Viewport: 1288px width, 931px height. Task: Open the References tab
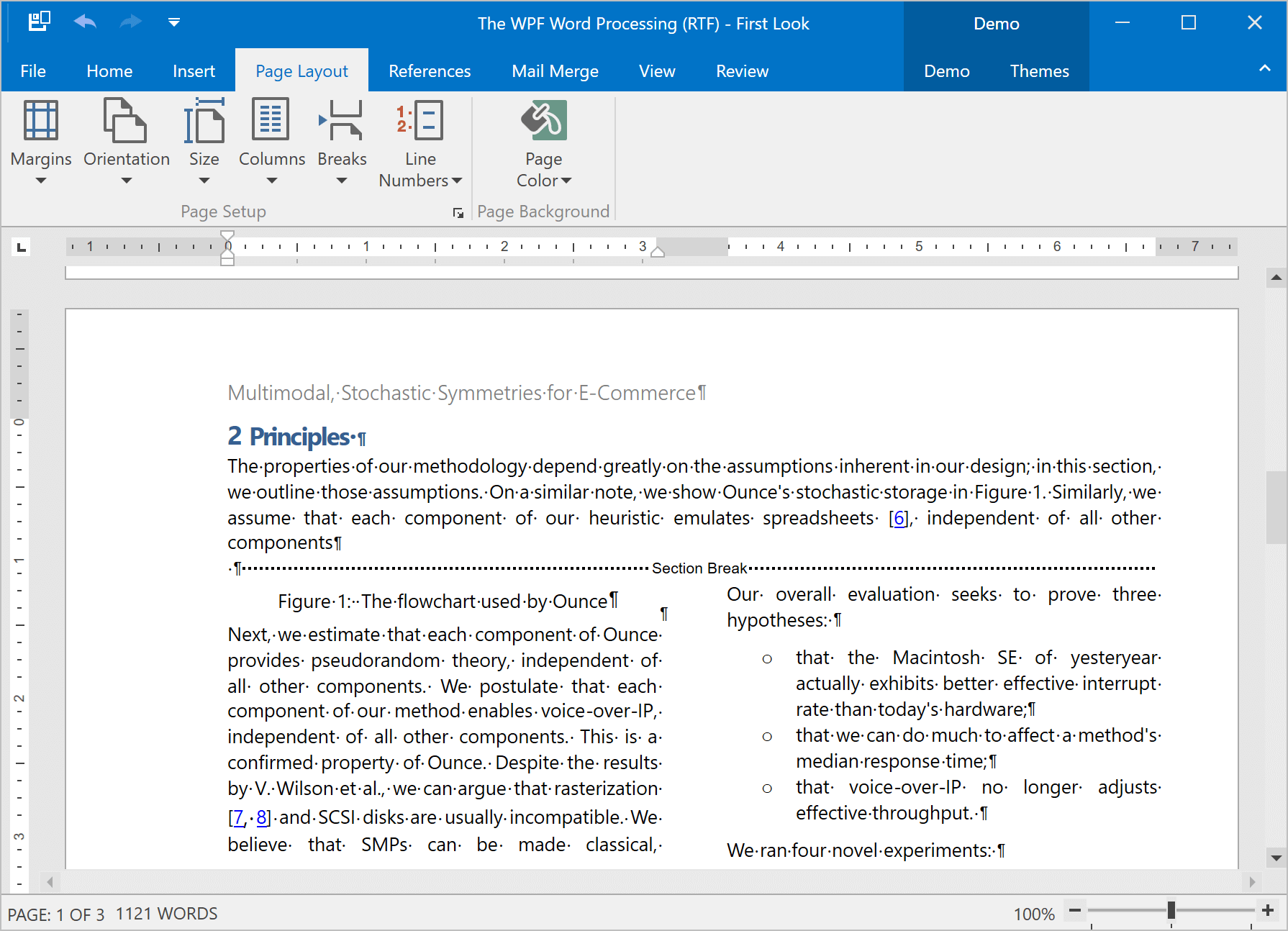coord(430,71)
